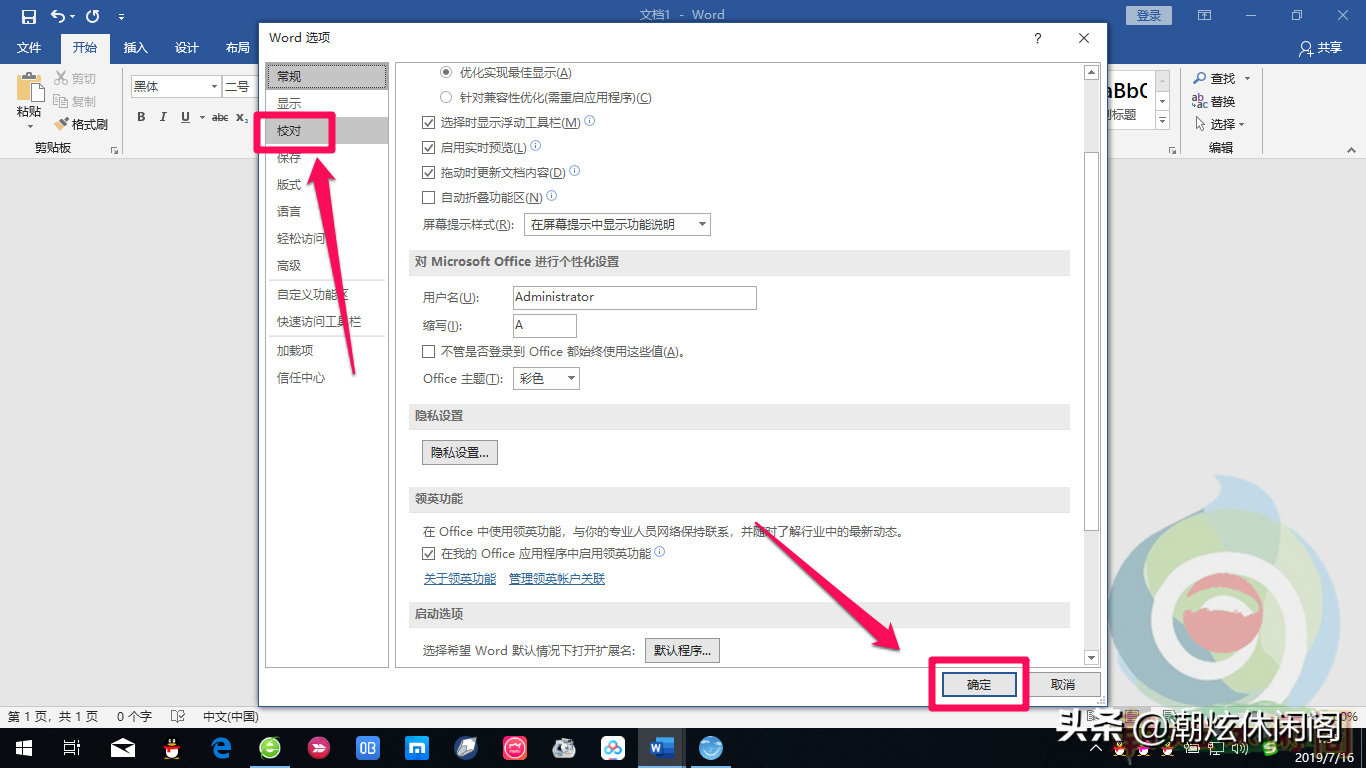Open the 关于领英功能 link

pyautogui.click(x=460, y=579)
